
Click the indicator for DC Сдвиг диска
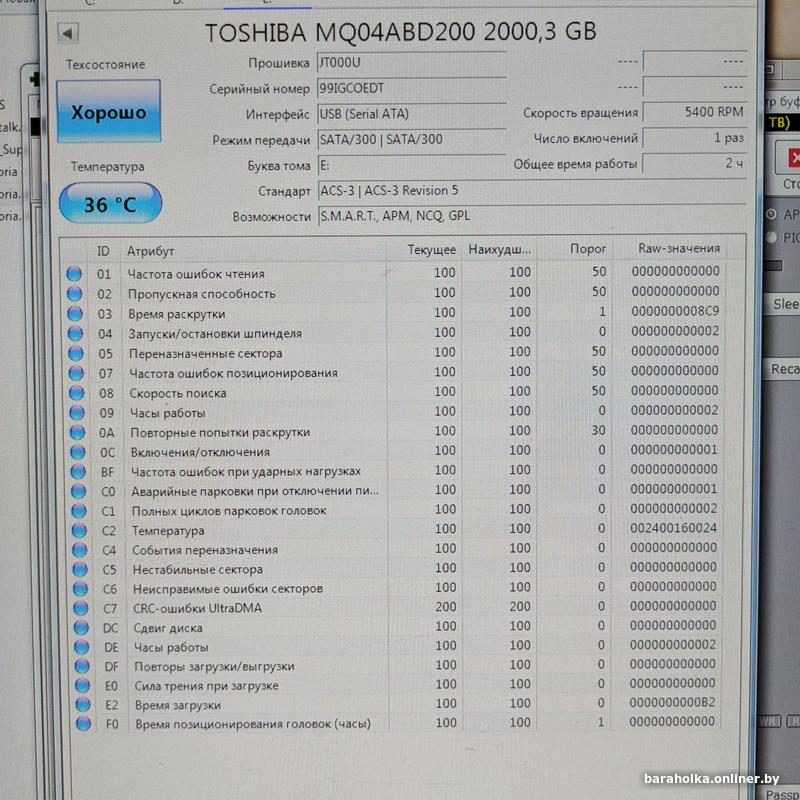click(x=81, y=628)
